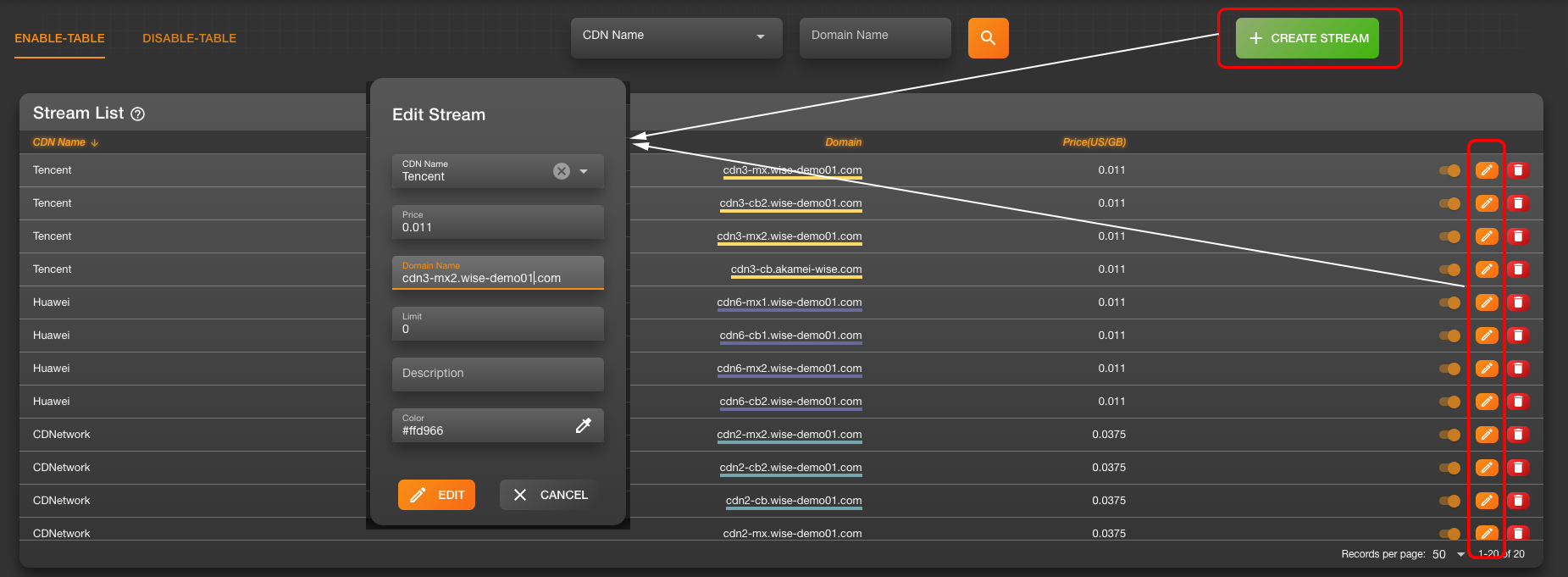1568x577 pixels.
Task: Edit the cdn2-mx2.wise-demo01.com stream row
Action: click(x=1487, y=435)
